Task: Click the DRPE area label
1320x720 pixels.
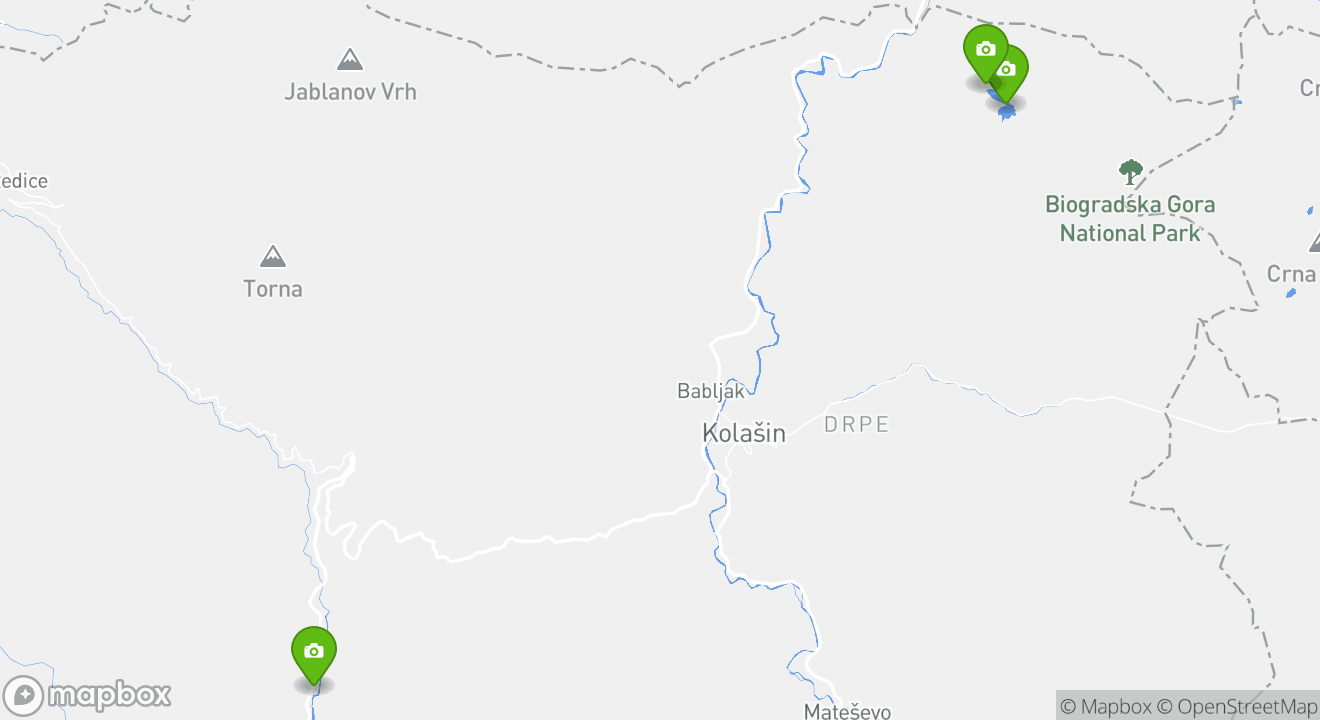Action: (857, 424)
